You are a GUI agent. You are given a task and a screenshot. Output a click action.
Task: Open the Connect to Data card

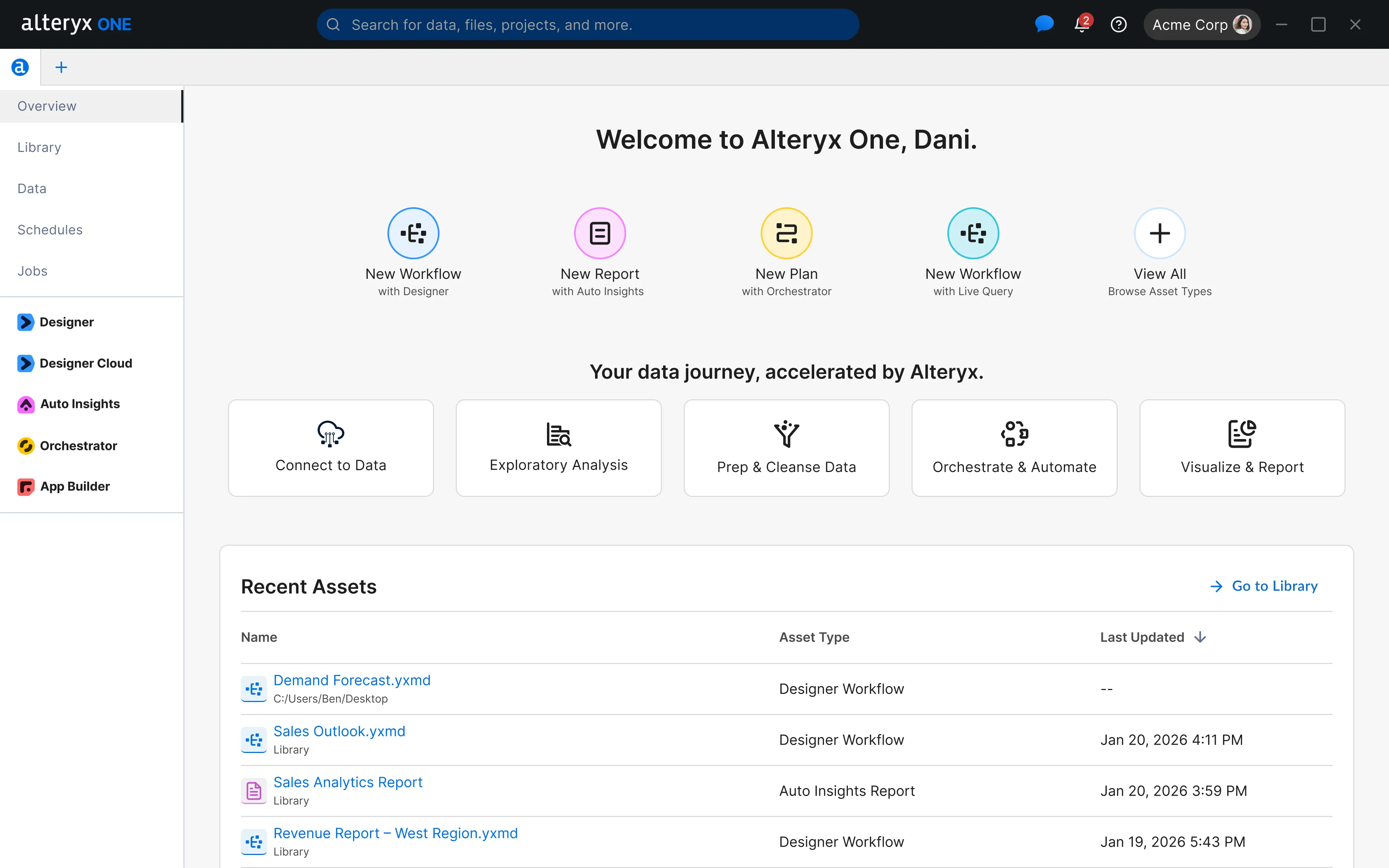pyautogui.click(x=331, y=448)
